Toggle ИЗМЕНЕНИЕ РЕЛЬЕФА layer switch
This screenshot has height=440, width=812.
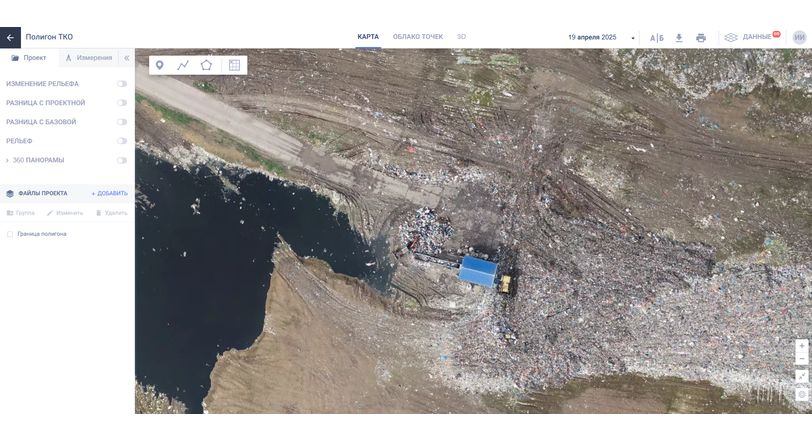coord(122,84)
